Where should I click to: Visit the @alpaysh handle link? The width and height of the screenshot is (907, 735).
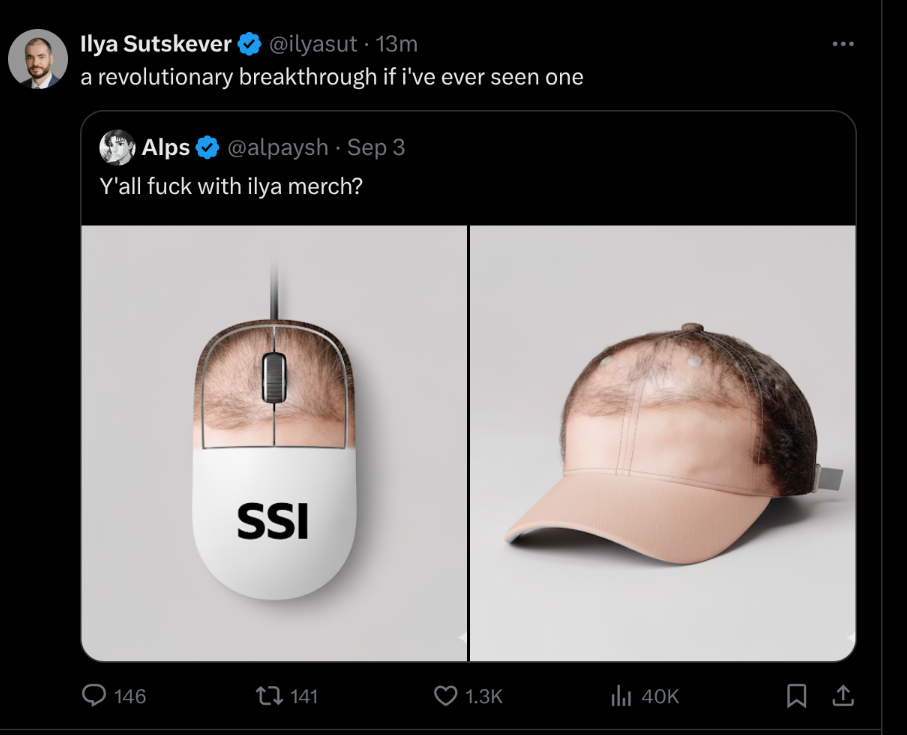point(278,148)
